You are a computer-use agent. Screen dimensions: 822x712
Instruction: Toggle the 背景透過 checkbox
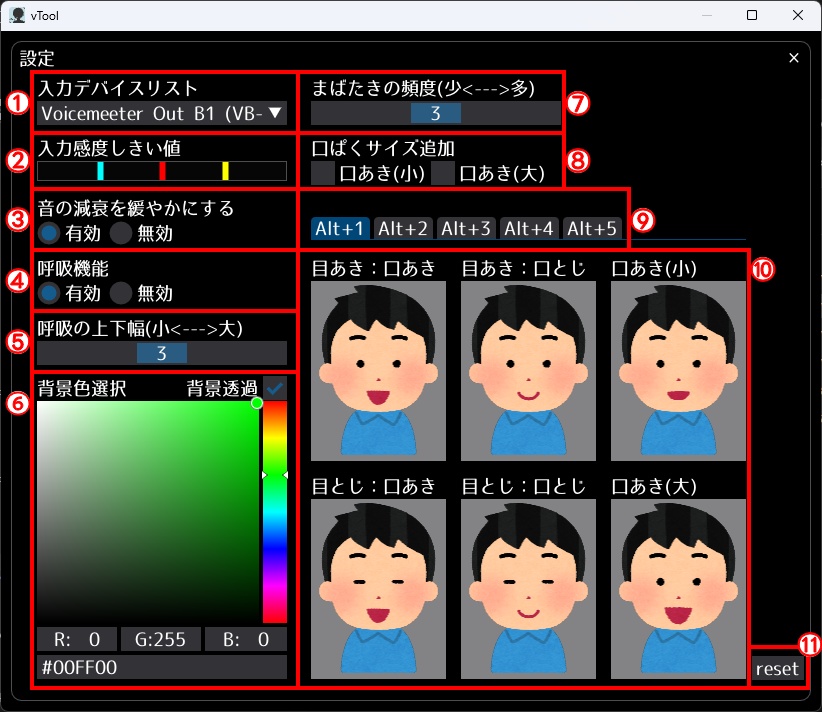(273, 385)
